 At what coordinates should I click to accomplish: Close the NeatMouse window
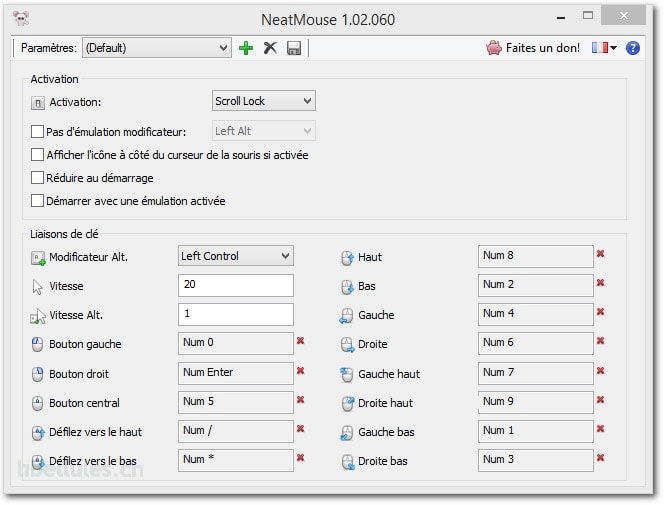pos(623,16)
